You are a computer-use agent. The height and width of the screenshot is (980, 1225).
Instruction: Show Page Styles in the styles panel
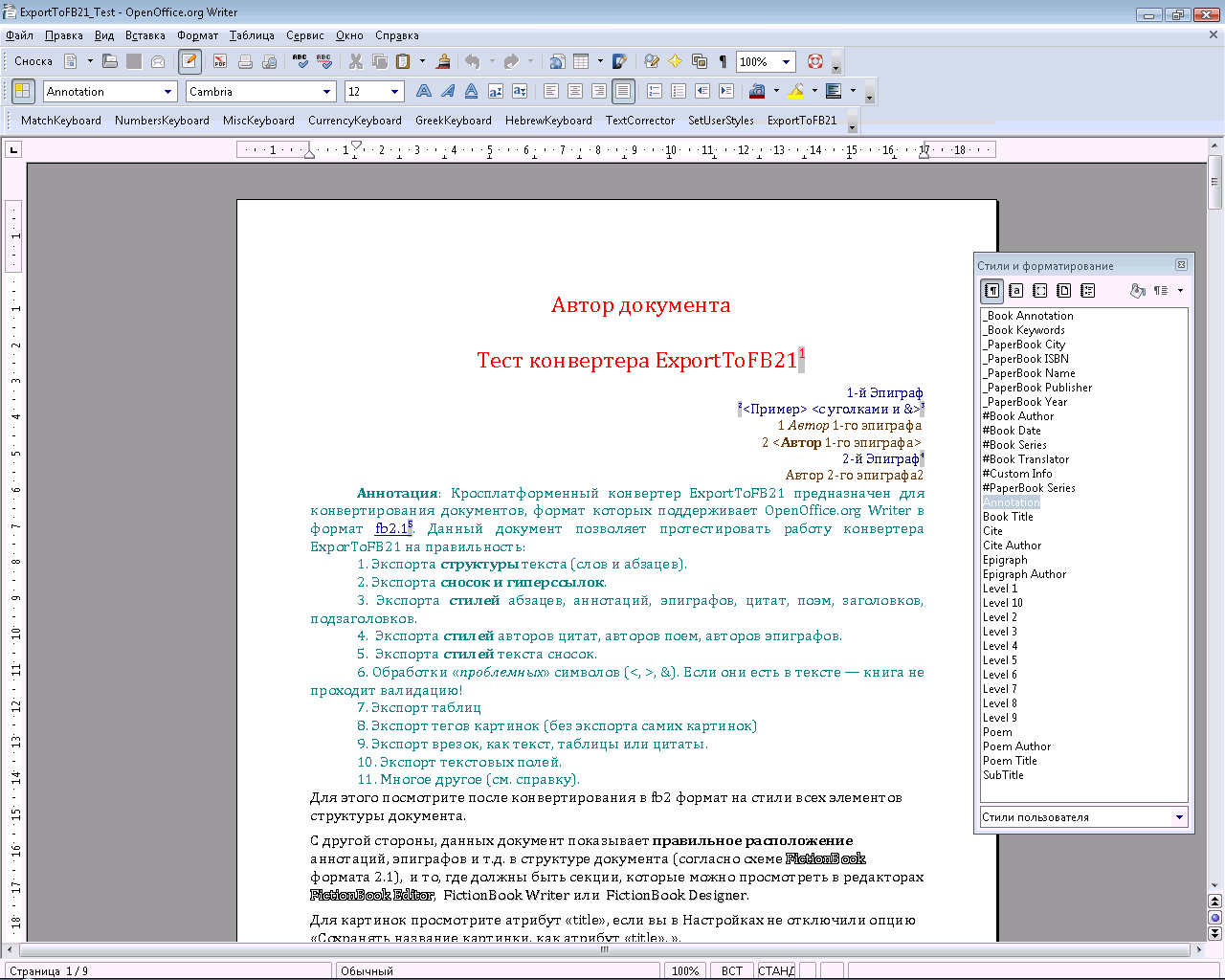(x=1063, y=290)
